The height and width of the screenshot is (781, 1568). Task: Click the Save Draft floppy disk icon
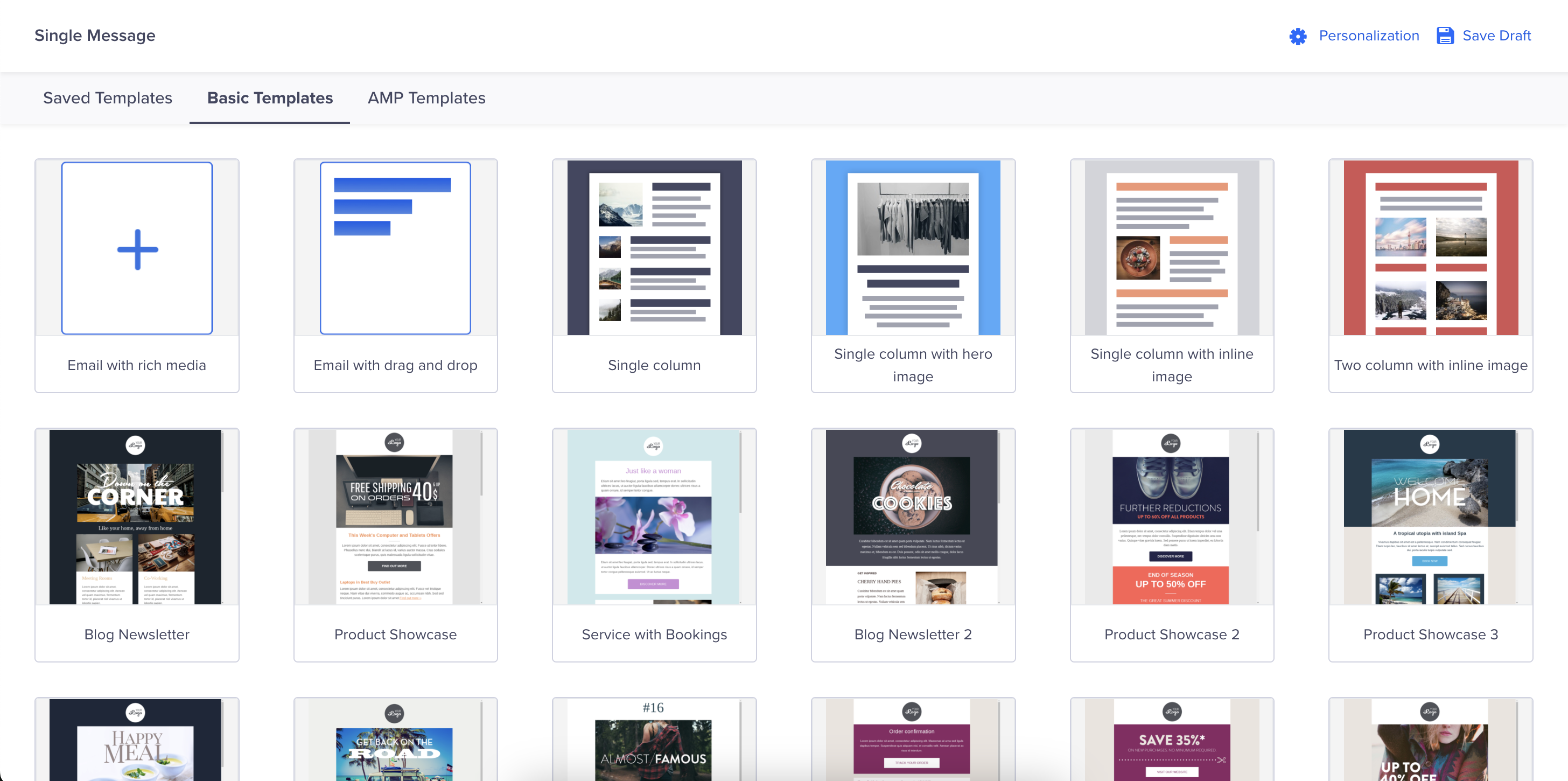(x=1445, y=36)
